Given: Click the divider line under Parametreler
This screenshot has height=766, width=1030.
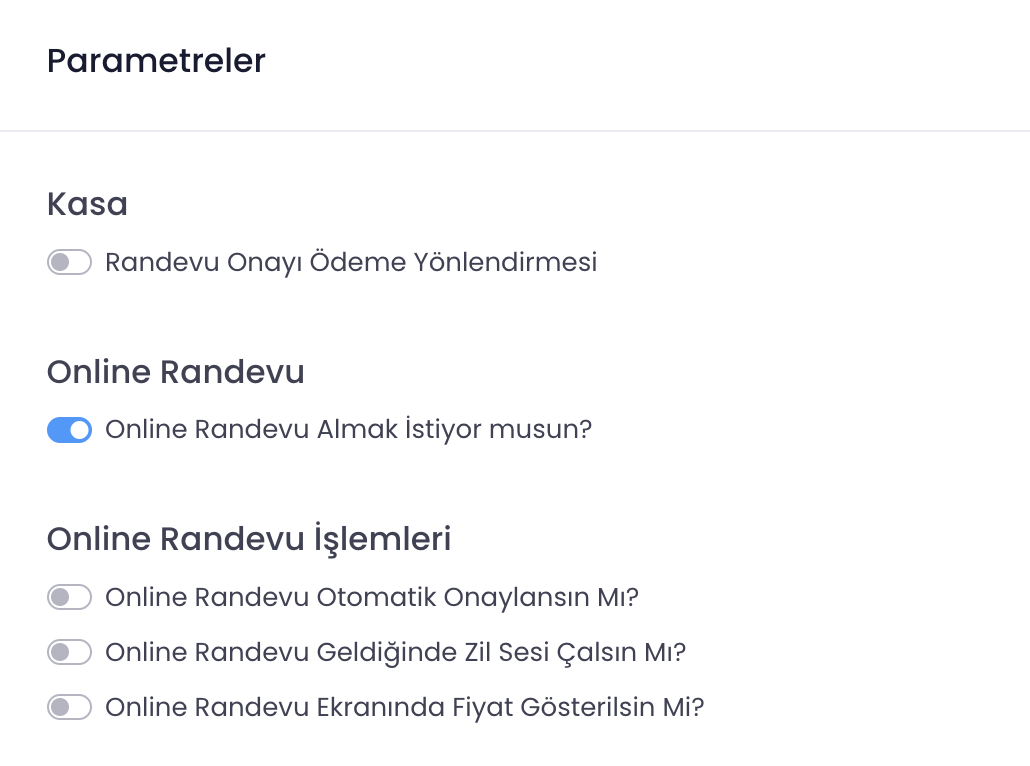Looking at the screenshot, I should click(515, 131).
